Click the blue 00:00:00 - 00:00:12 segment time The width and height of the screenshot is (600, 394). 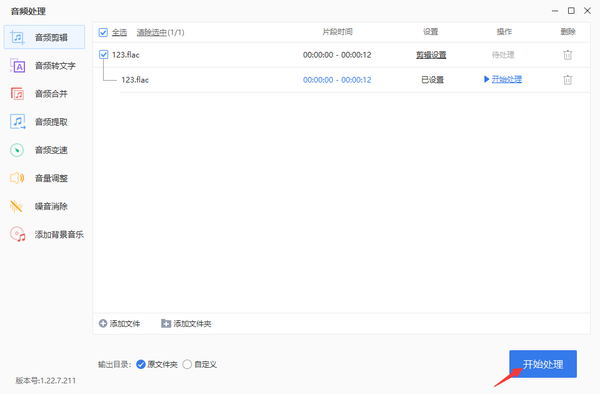337,80
